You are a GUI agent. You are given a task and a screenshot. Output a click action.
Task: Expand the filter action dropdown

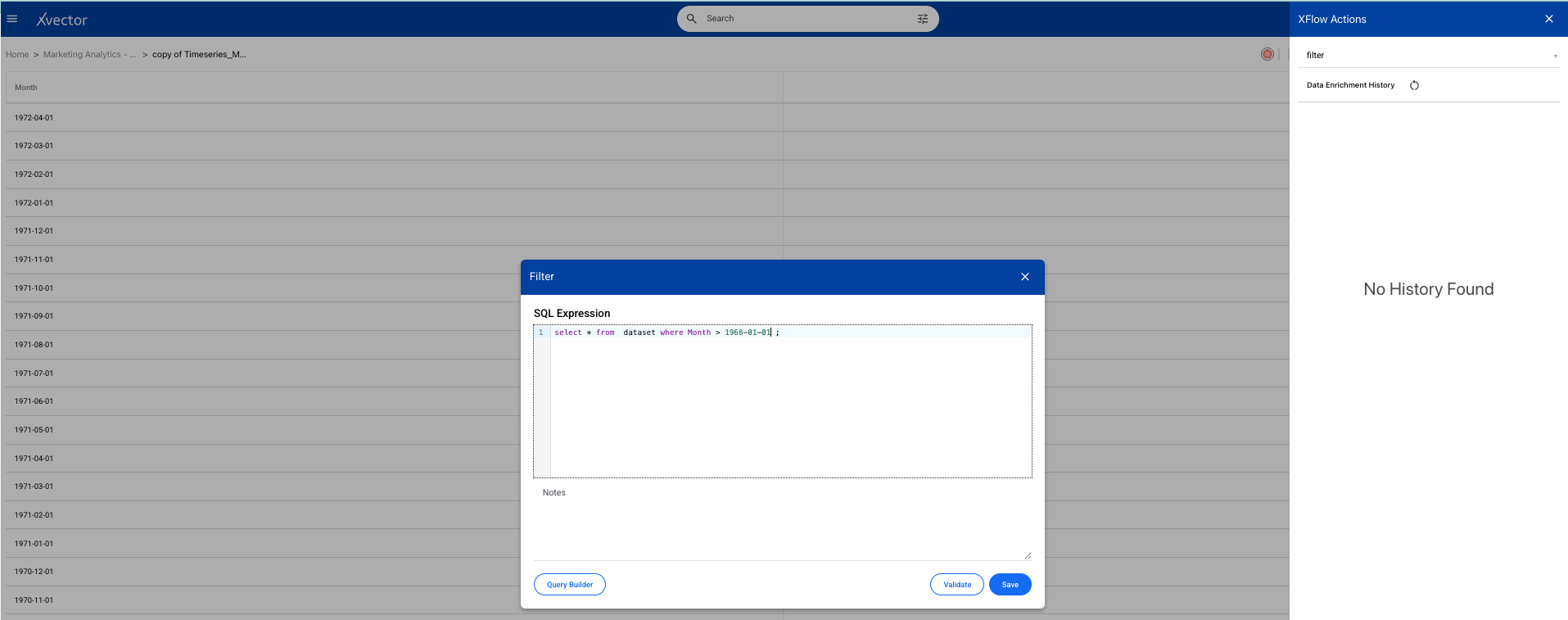(1555, 56)
